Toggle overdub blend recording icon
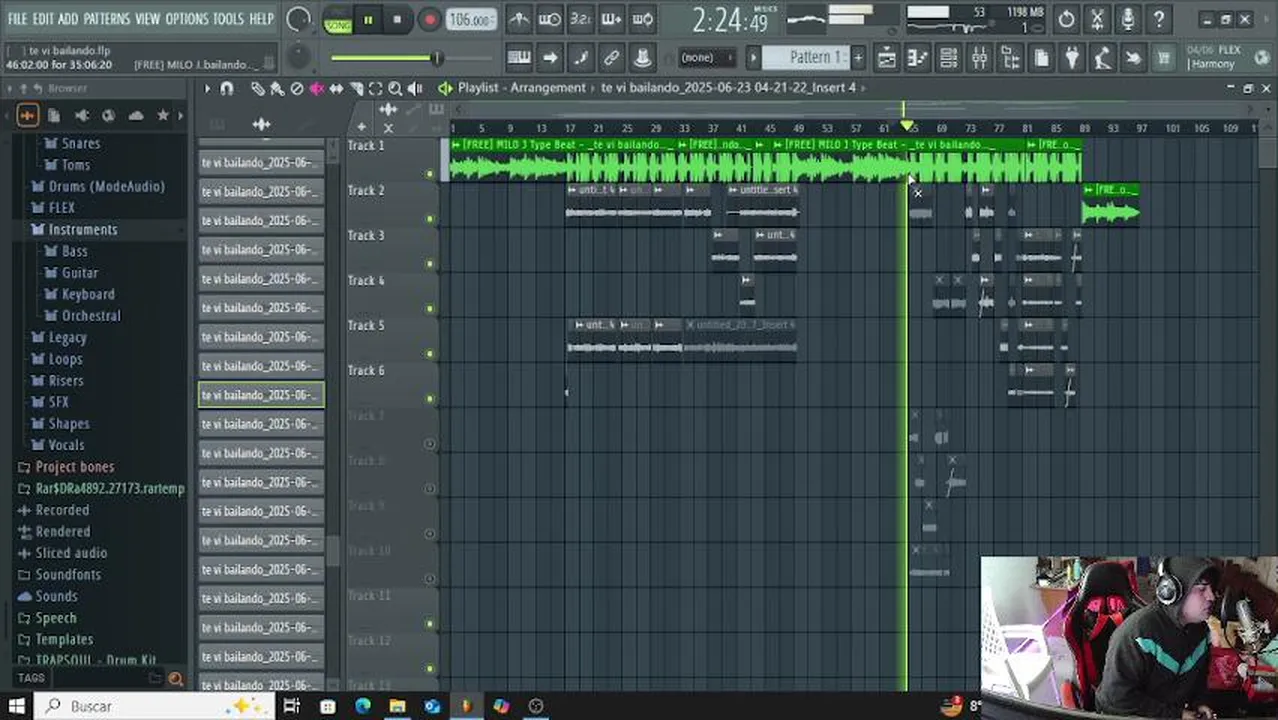The width and height of the screenshot is (1278, 720). pos(611,19)
